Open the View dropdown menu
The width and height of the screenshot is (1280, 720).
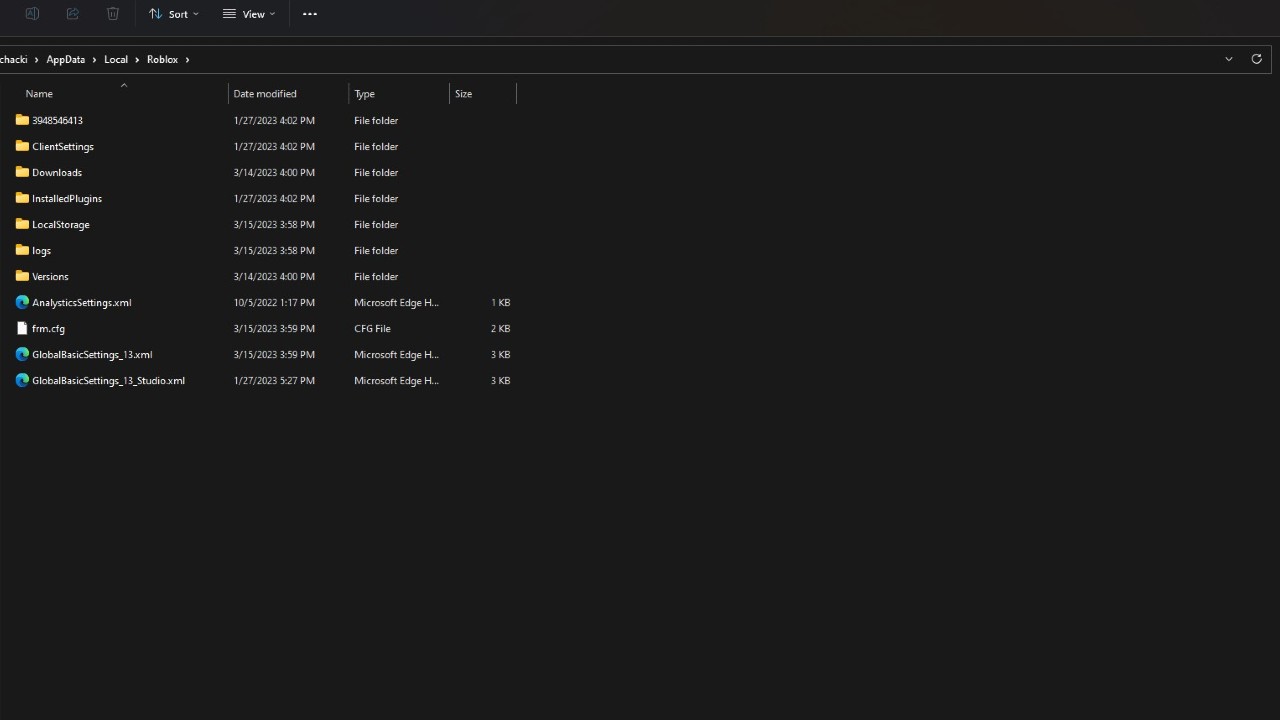pos(249,14)
